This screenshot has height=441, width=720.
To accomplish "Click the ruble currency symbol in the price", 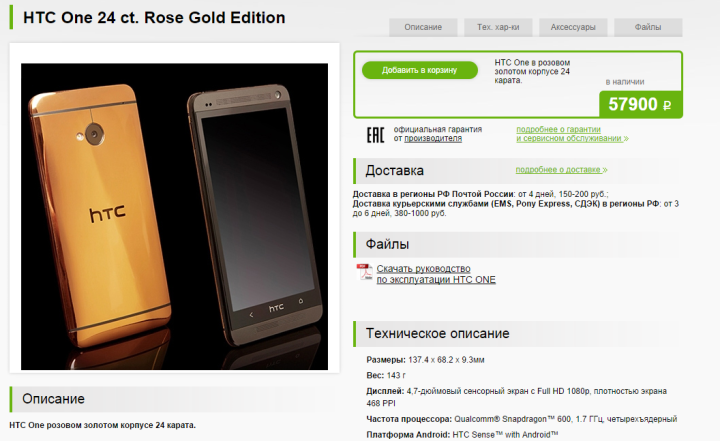I will click(x=667, y=105).
